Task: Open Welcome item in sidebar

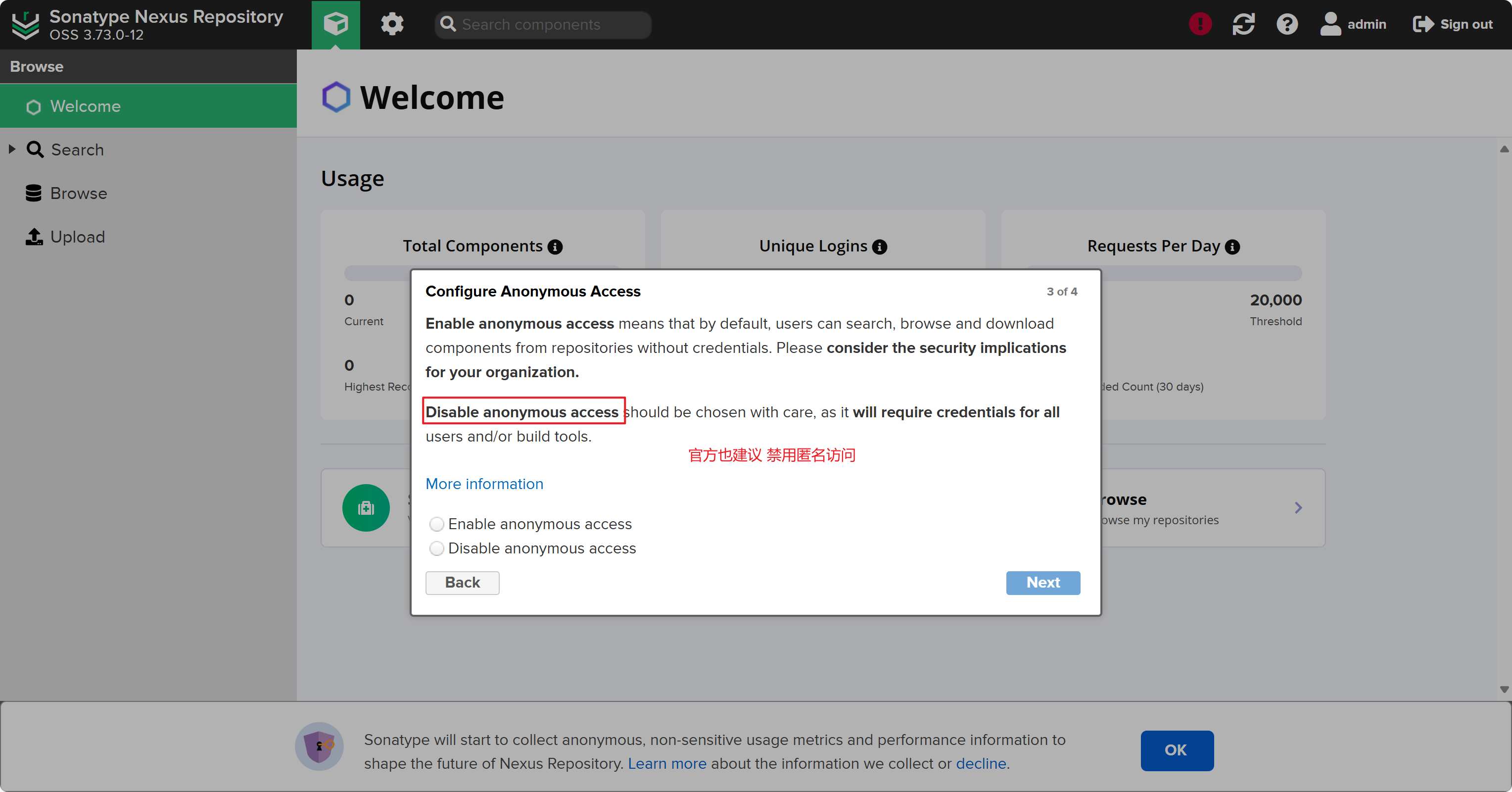Action: tap(148, 106)
